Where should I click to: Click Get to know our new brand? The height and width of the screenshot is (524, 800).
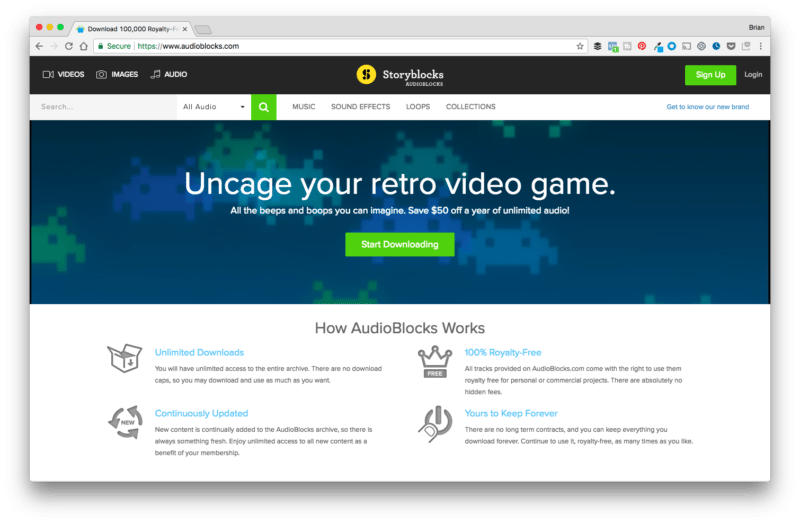[x=708, y=107]
